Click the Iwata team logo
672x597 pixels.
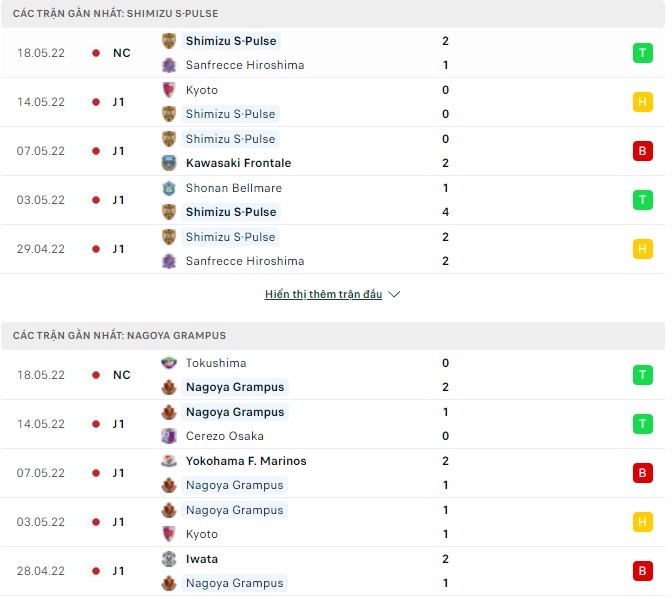click(x=169, y=559)
